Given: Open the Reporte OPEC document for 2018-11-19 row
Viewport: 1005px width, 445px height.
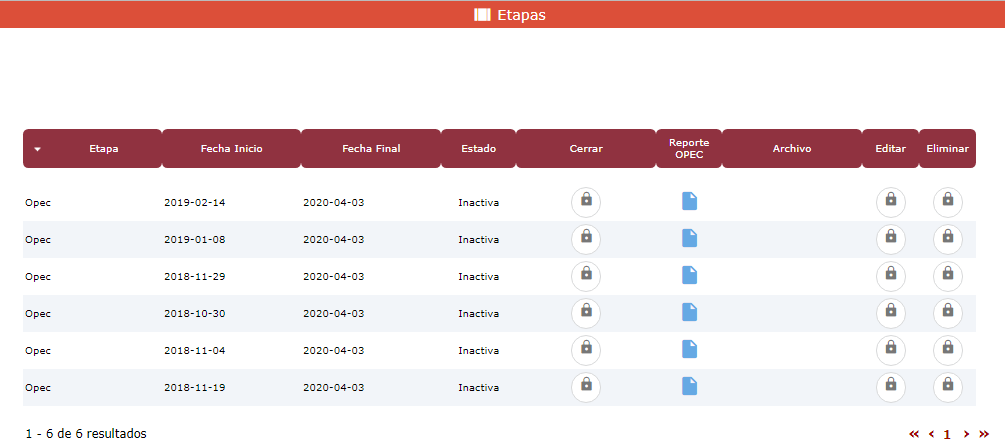Looking at the screenshot, I should (x=689, y=386).
